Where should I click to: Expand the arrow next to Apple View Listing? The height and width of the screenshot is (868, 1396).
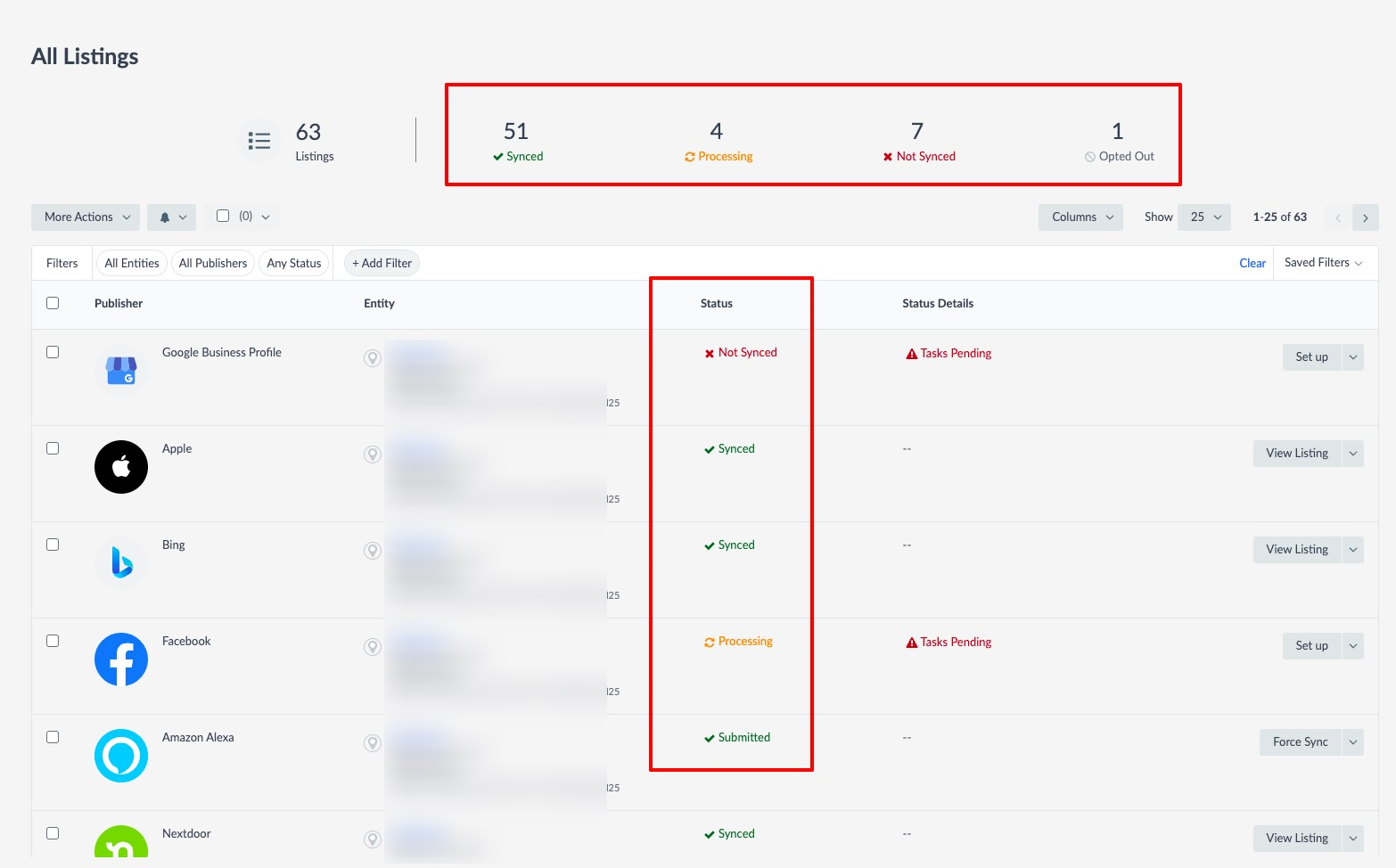1353,454
